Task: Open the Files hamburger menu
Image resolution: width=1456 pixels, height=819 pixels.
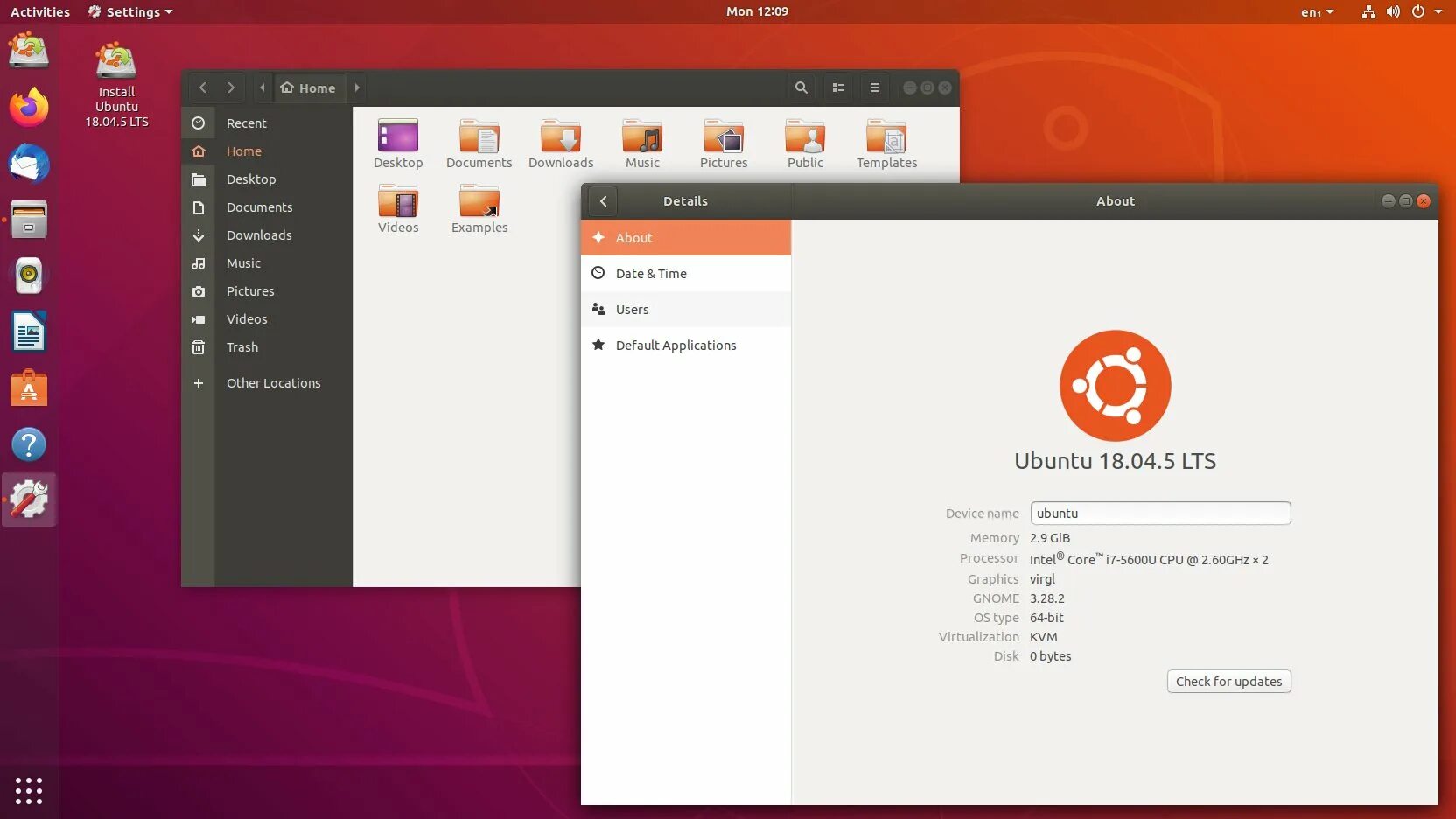Action: coord(874,87)
